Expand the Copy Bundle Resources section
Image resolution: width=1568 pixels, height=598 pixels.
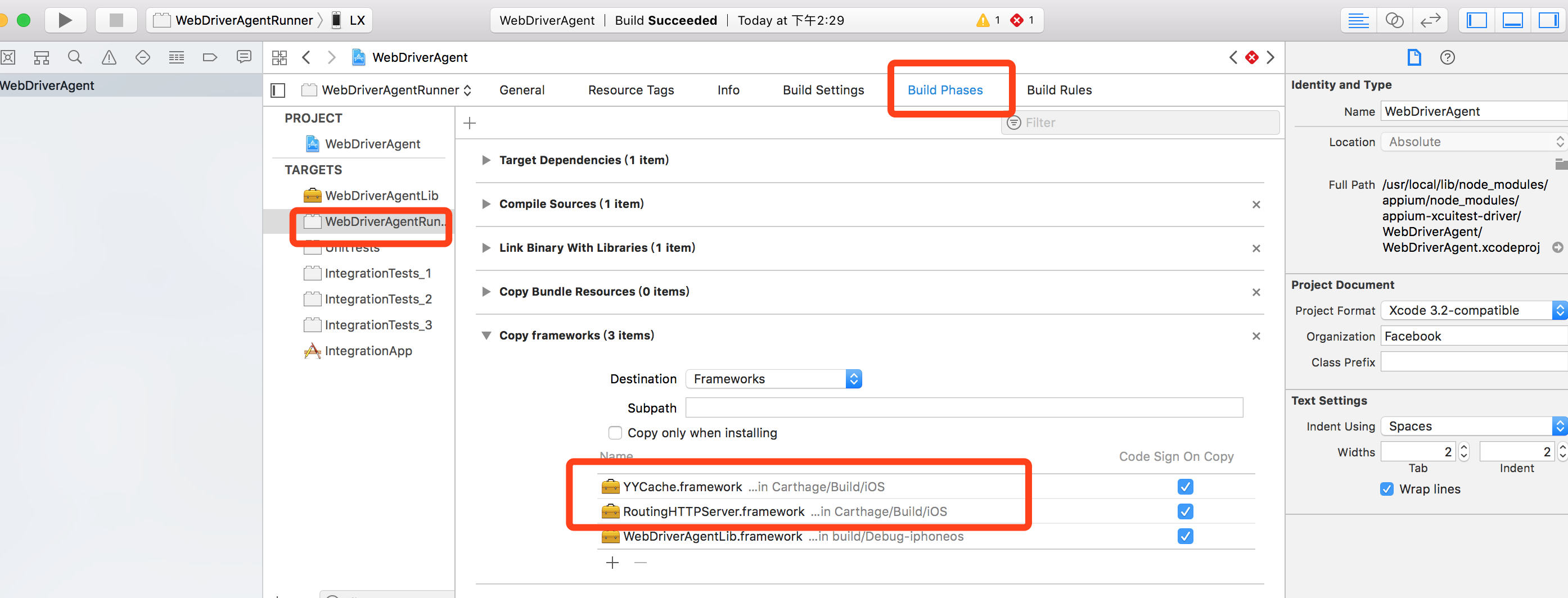pos(486,291)
